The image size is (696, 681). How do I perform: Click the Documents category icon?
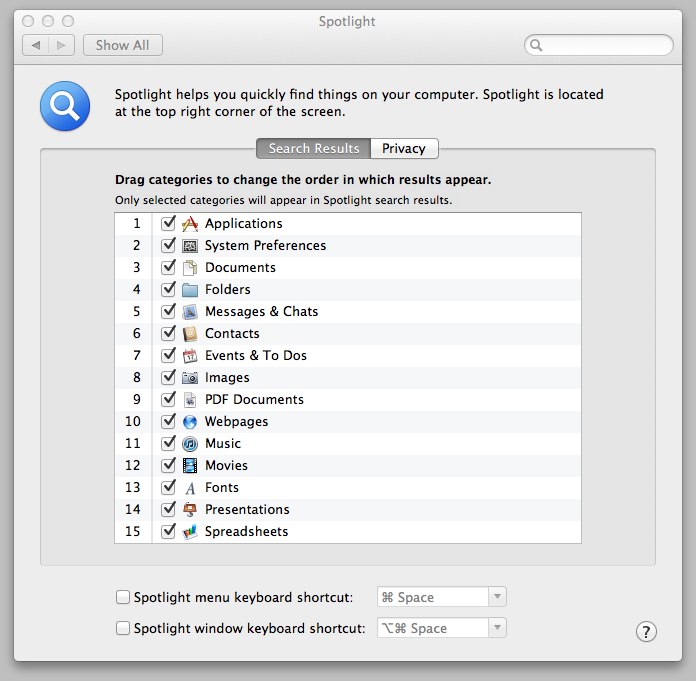pyautogui.click(x=190, y=268)
